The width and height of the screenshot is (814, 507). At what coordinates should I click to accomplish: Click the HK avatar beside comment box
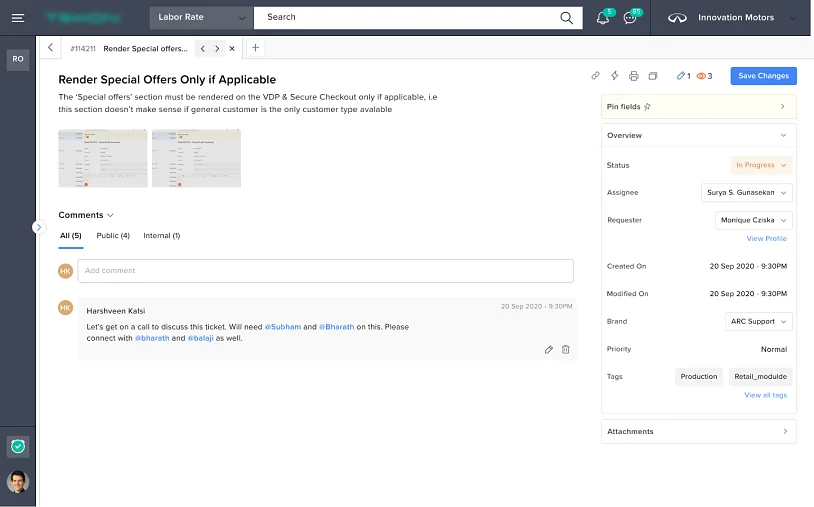click(x=65, y=271)
